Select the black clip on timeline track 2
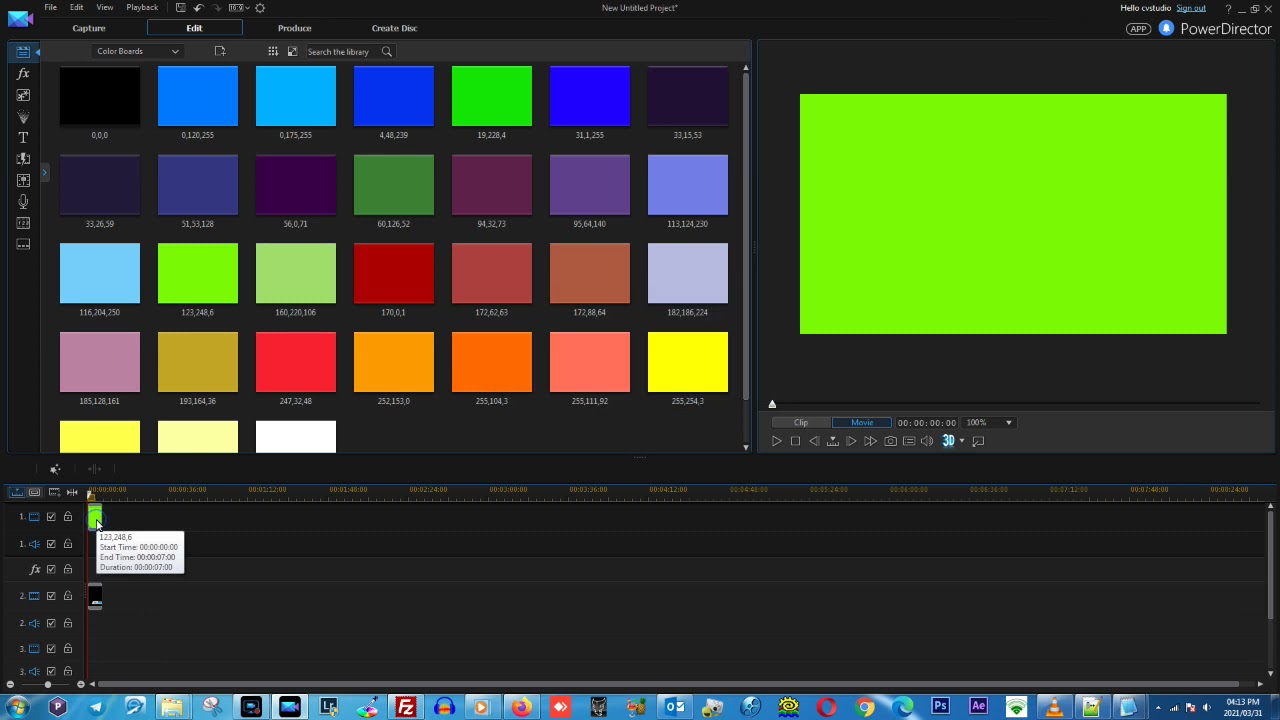Image resolution: width=1280 pixels, height=720 pixels. pos(95,596)
